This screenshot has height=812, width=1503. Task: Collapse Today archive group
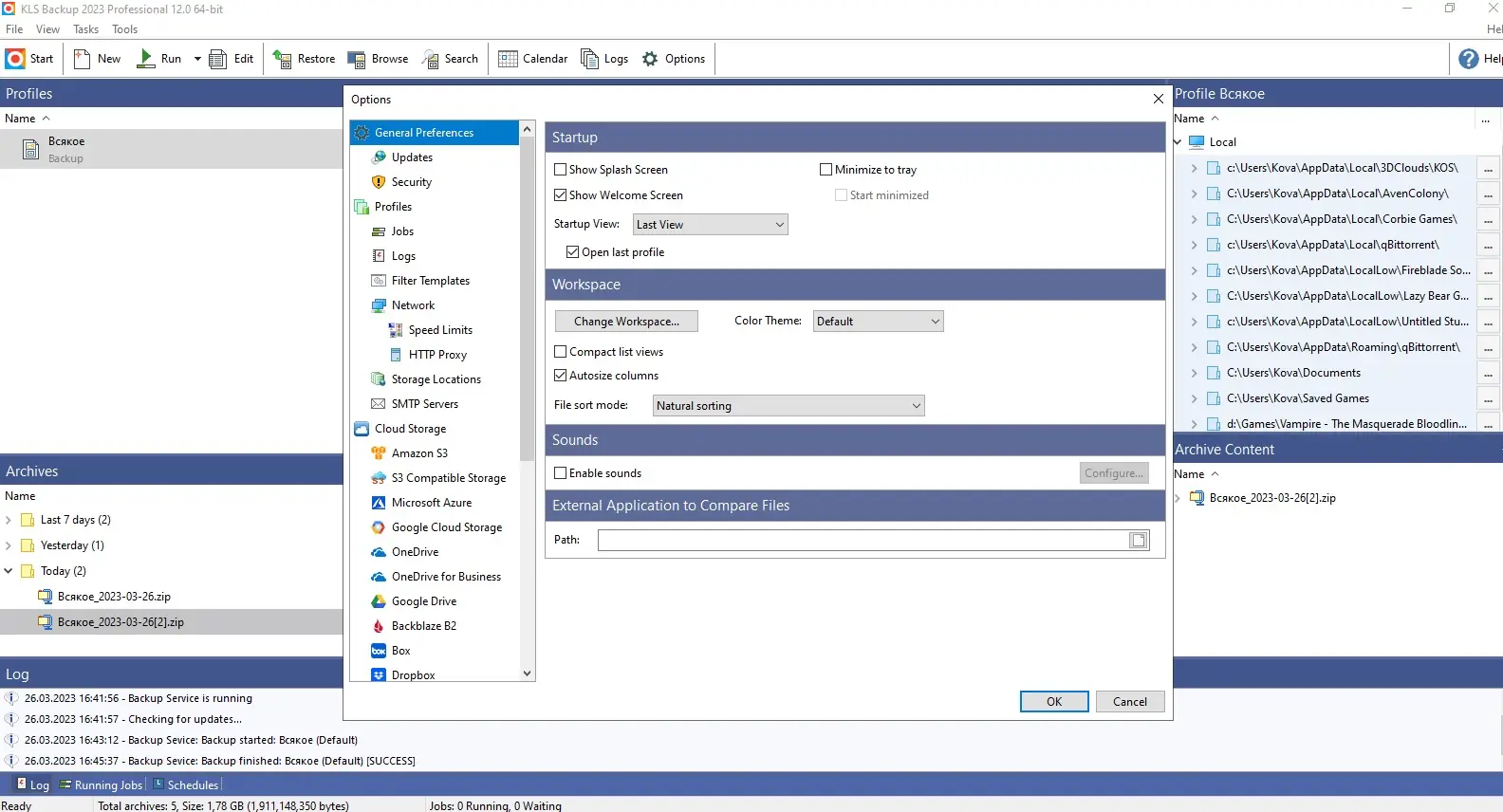pos(9,571)
